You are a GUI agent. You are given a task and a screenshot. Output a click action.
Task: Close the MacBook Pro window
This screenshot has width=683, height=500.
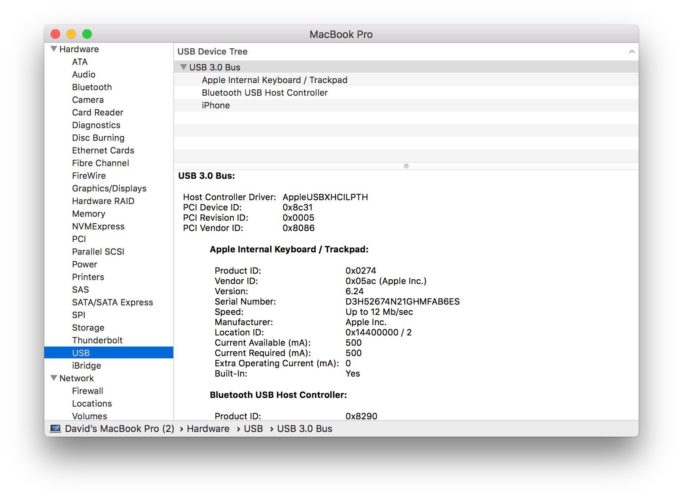55,34
